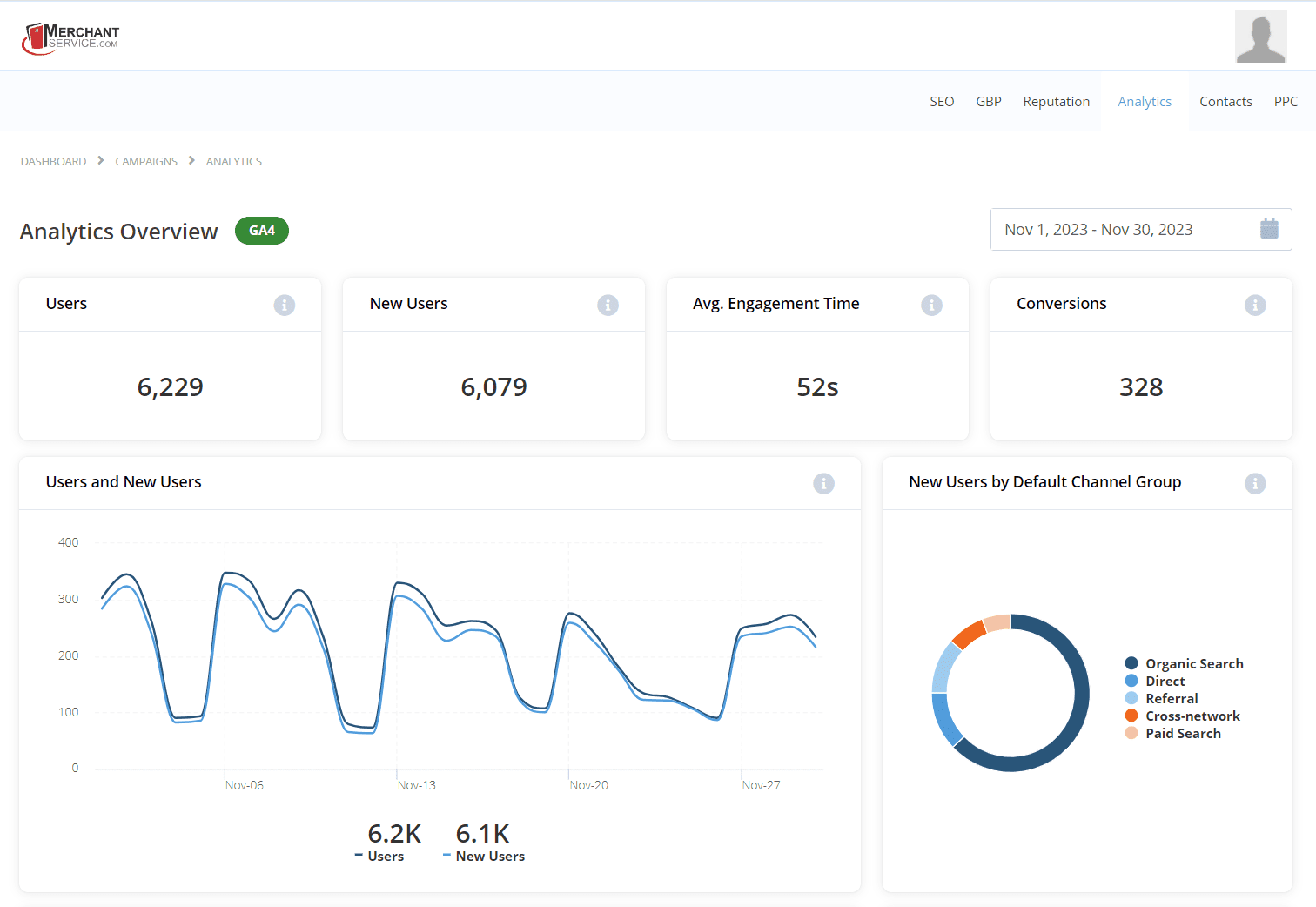Click the info icon on the Conversions card
The image size is (1316, 907).
[1255, 305]
